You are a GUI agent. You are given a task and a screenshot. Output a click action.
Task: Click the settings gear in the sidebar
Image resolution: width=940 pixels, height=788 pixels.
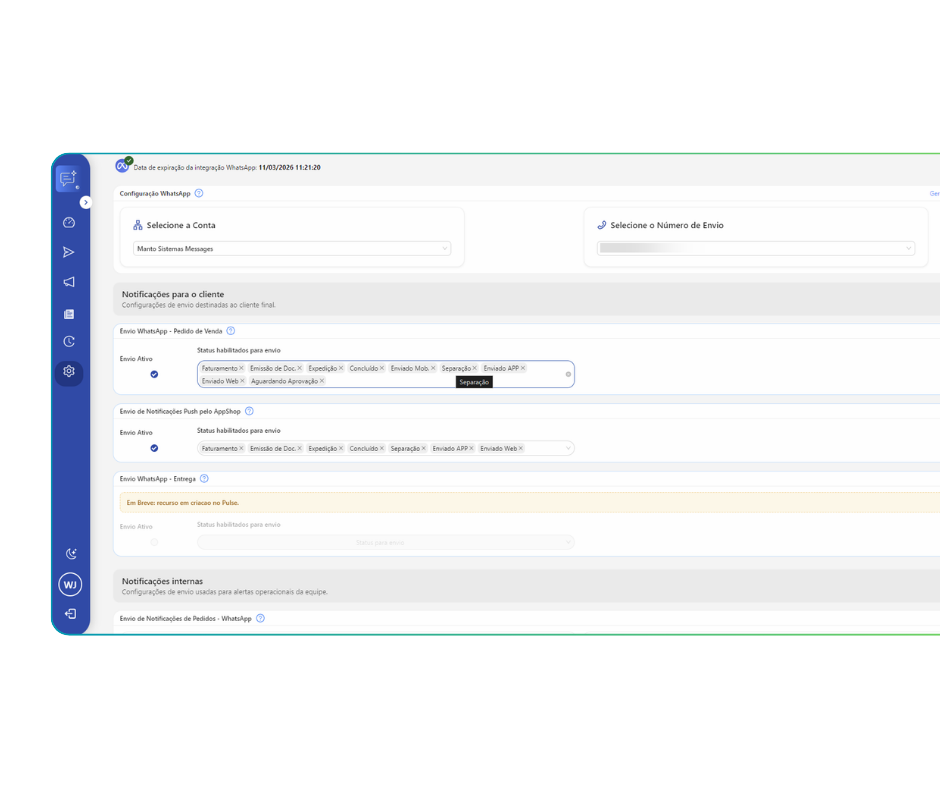(x=68, y=371)
